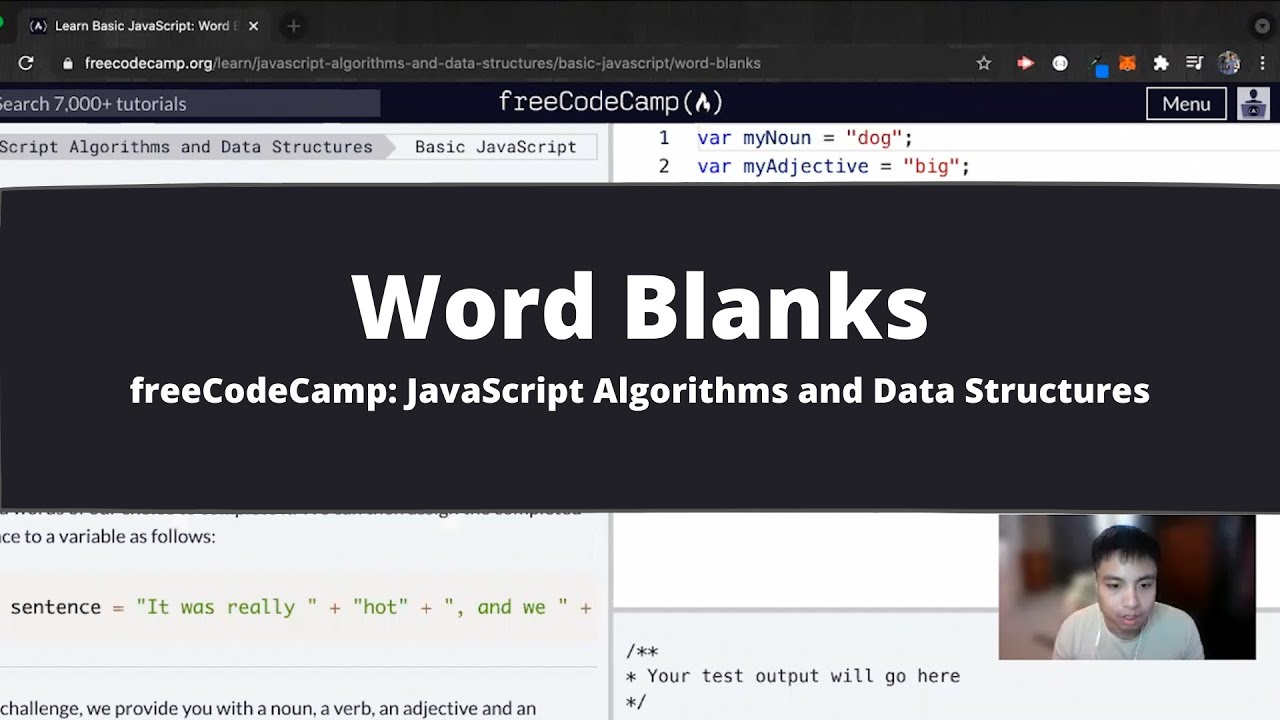Click the lock icon in address bar

click(x=67, y=63)
